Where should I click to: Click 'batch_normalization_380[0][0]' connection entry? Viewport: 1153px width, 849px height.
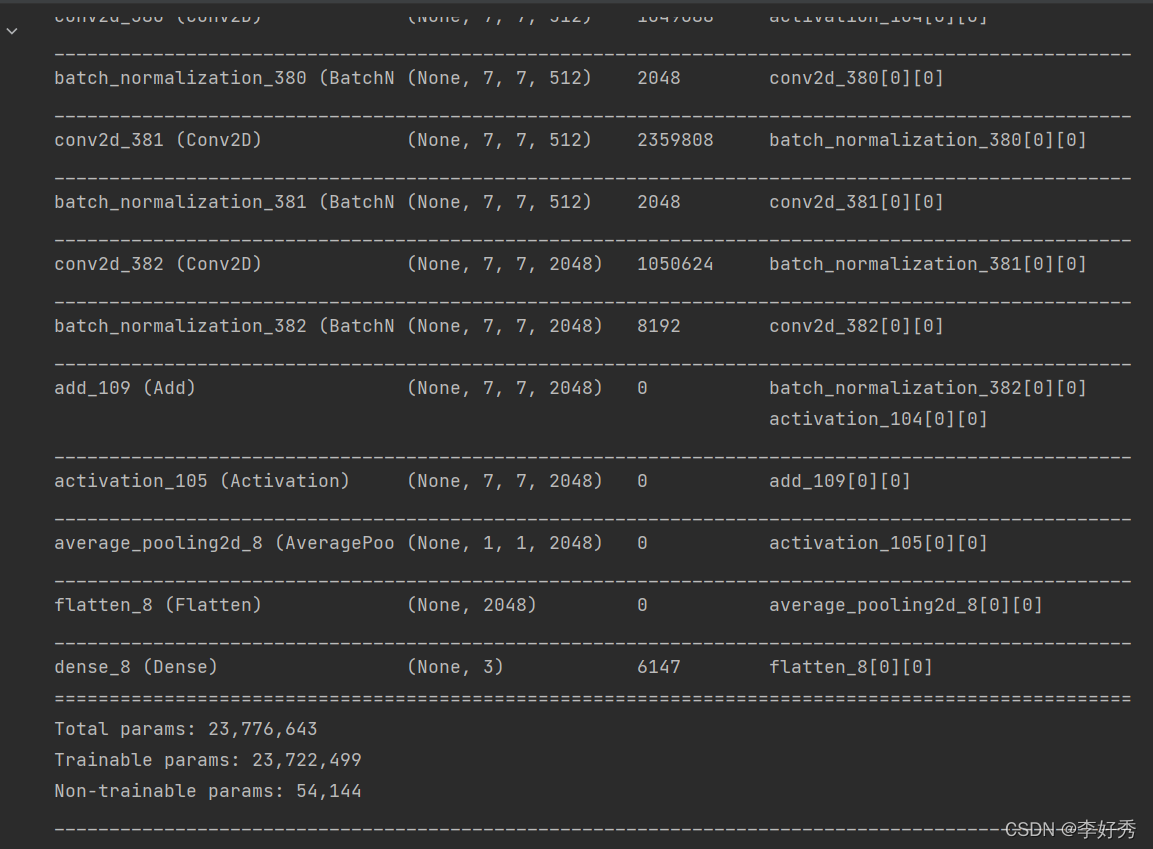tap(928, 140)
